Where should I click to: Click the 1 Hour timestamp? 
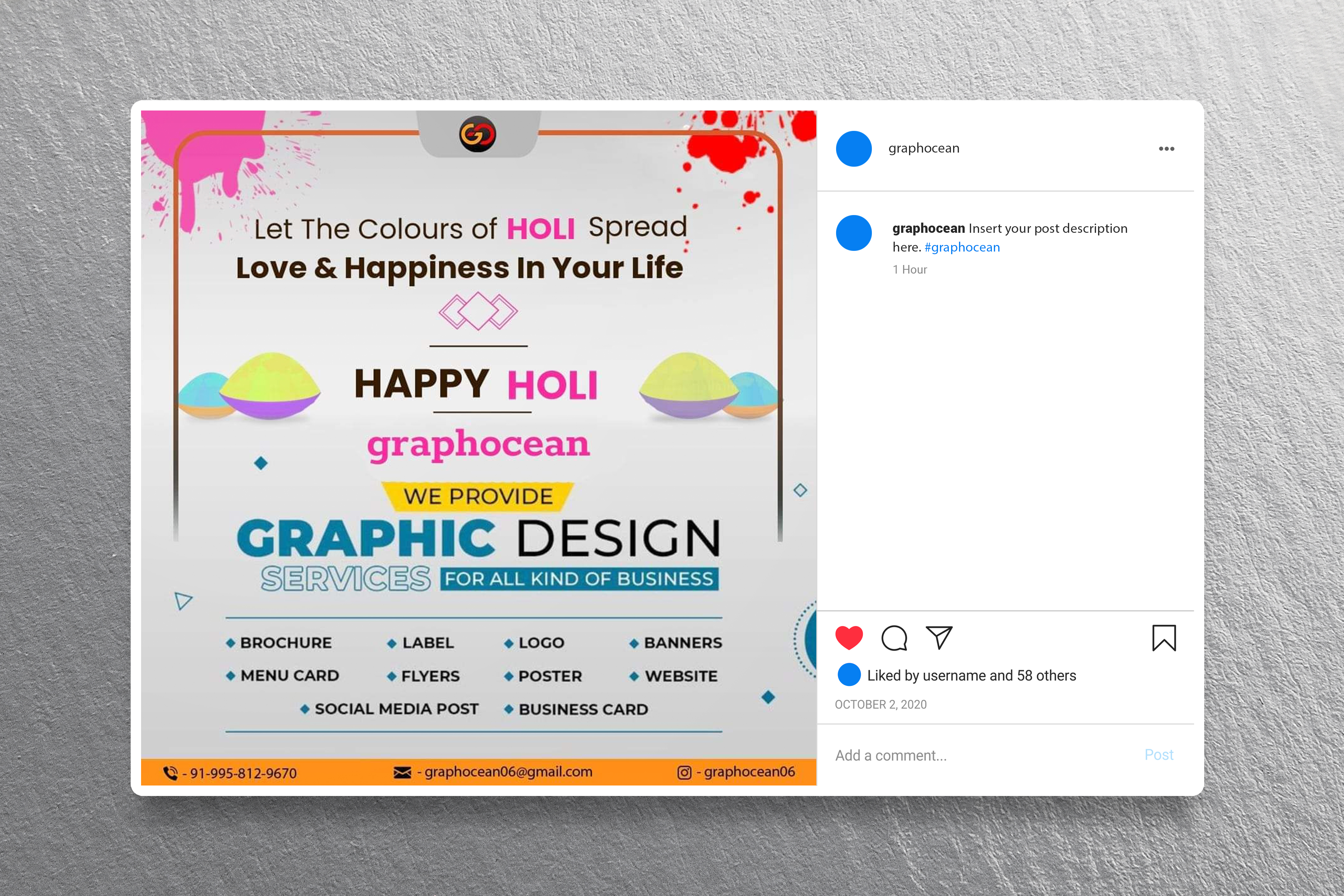point(909,270)
